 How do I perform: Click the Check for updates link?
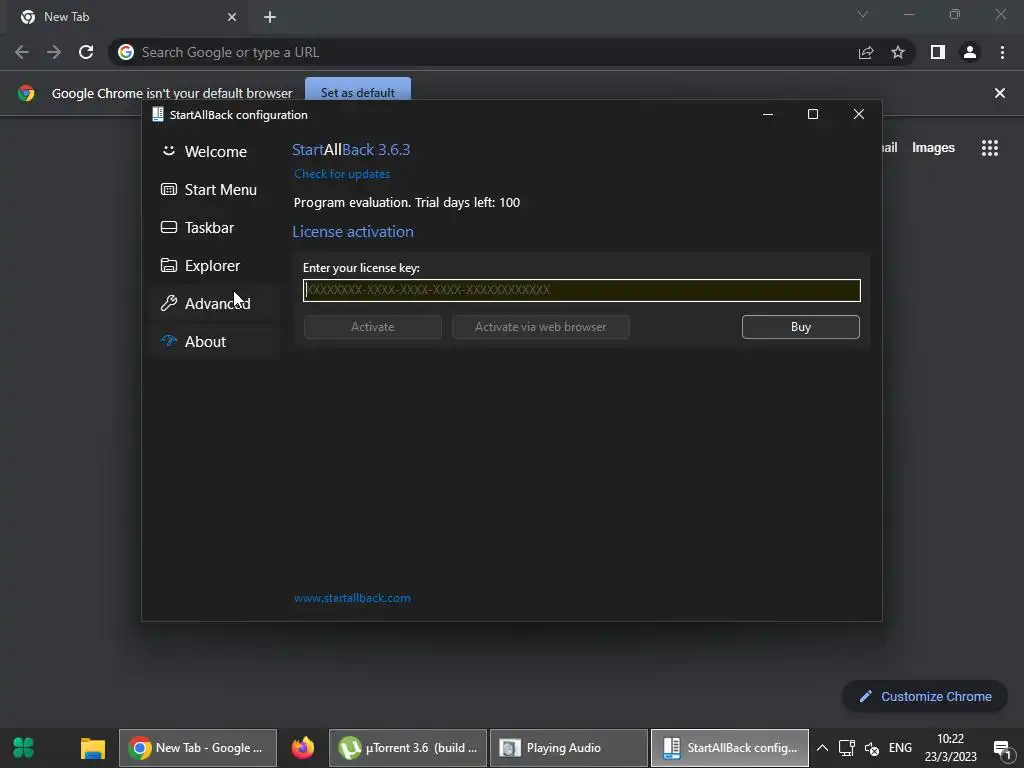(x=342, y=174)
